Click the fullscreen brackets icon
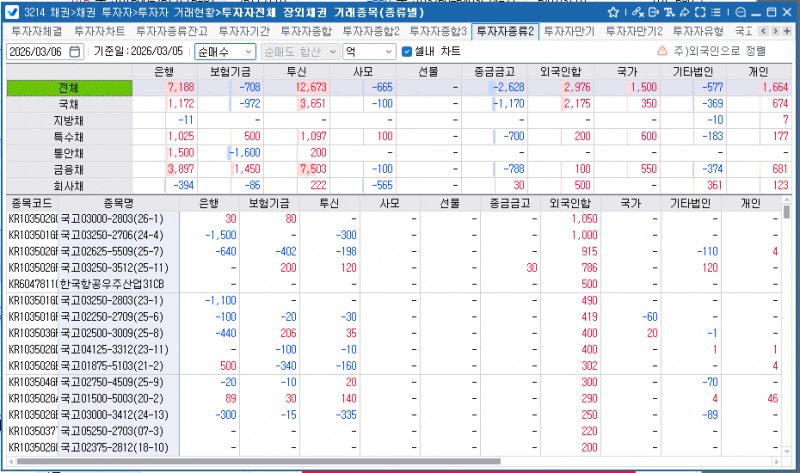 (701, 12)
